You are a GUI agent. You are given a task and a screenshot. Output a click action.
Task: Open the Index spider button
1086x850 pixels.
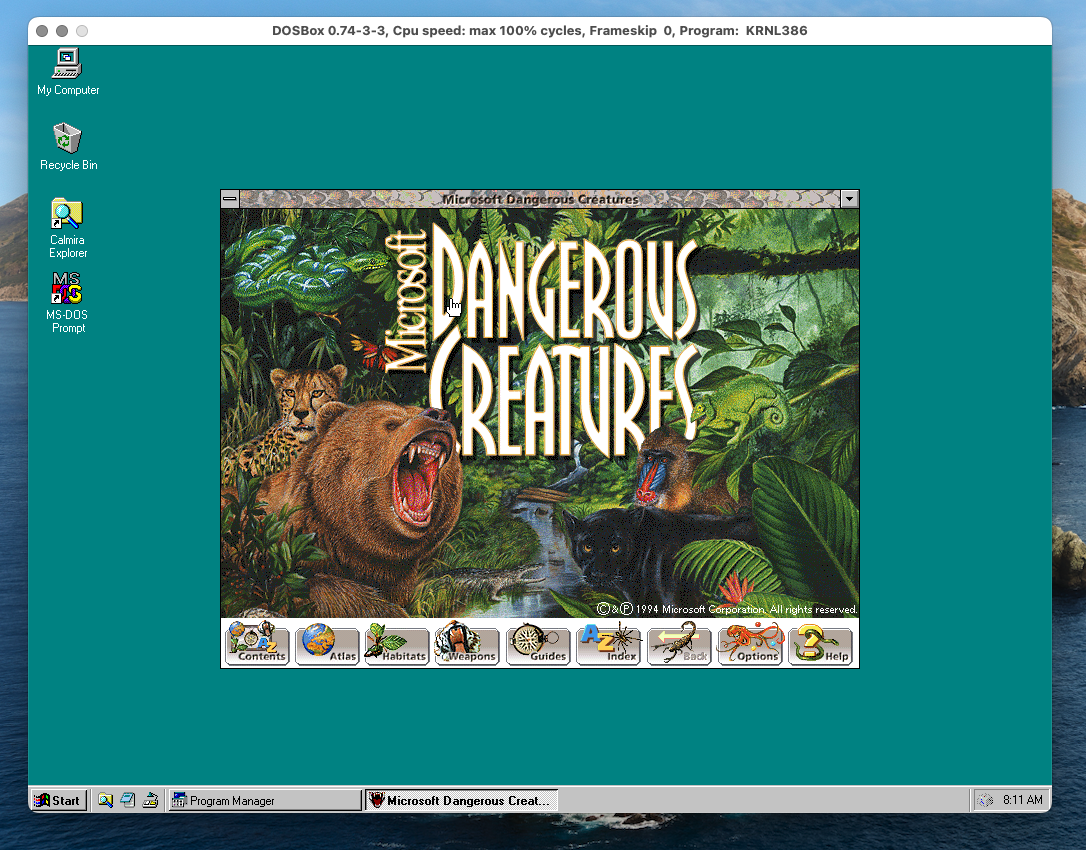point(609,644)
